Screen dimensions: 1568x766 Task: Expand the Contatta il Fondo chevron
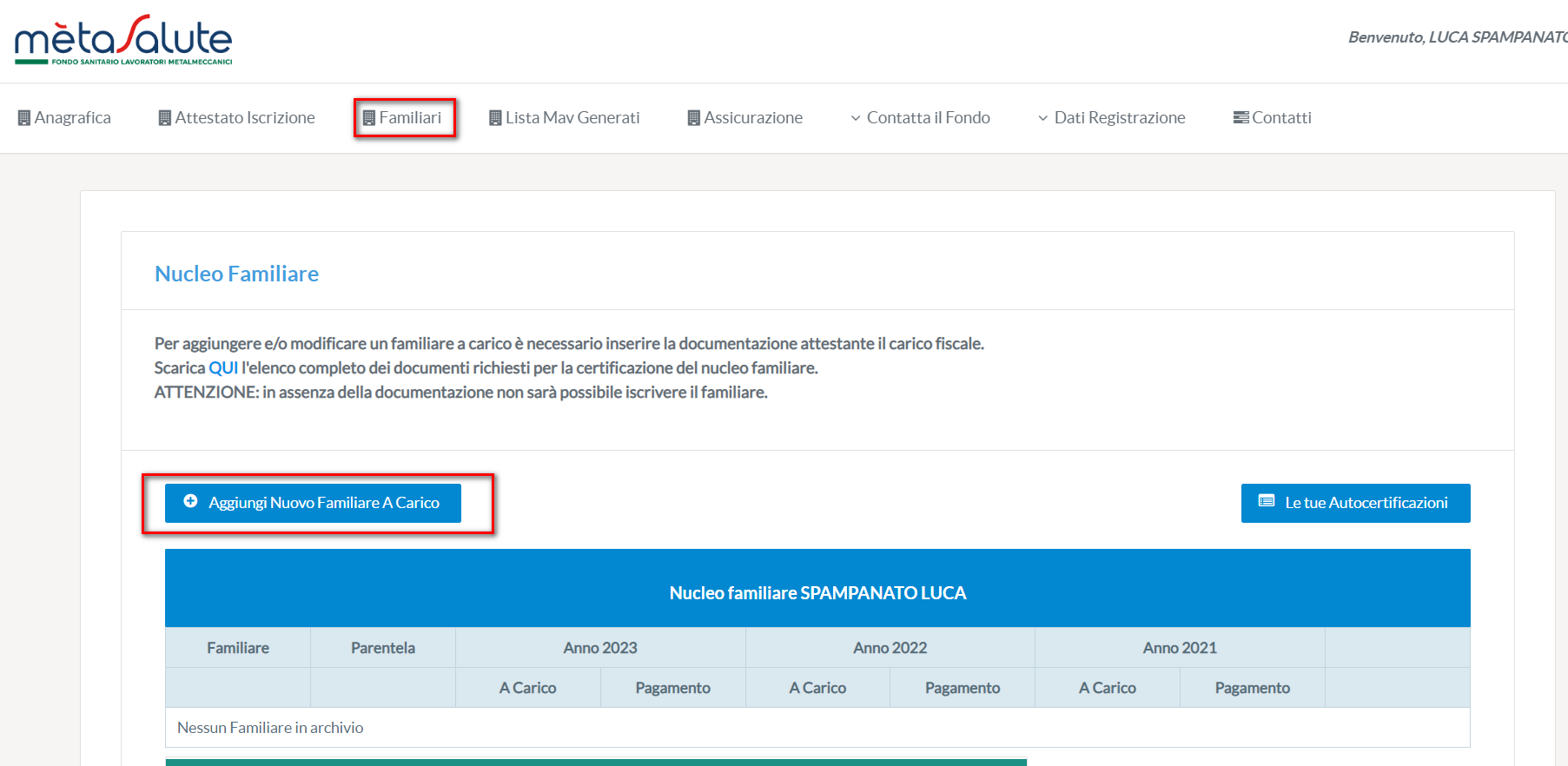(x=856, y=118)
